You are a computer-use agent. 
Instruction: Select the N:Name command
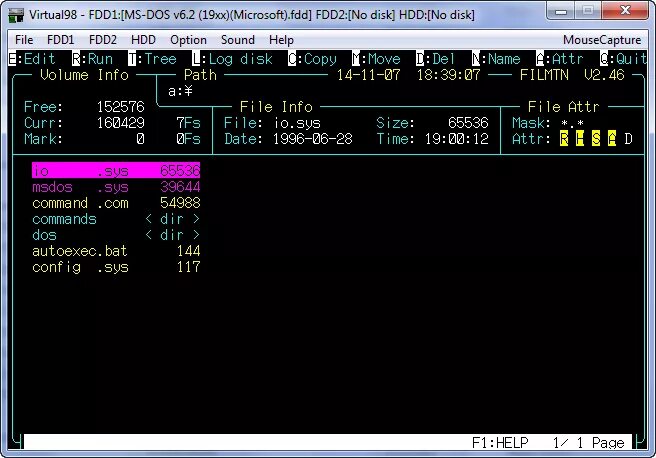496,59
